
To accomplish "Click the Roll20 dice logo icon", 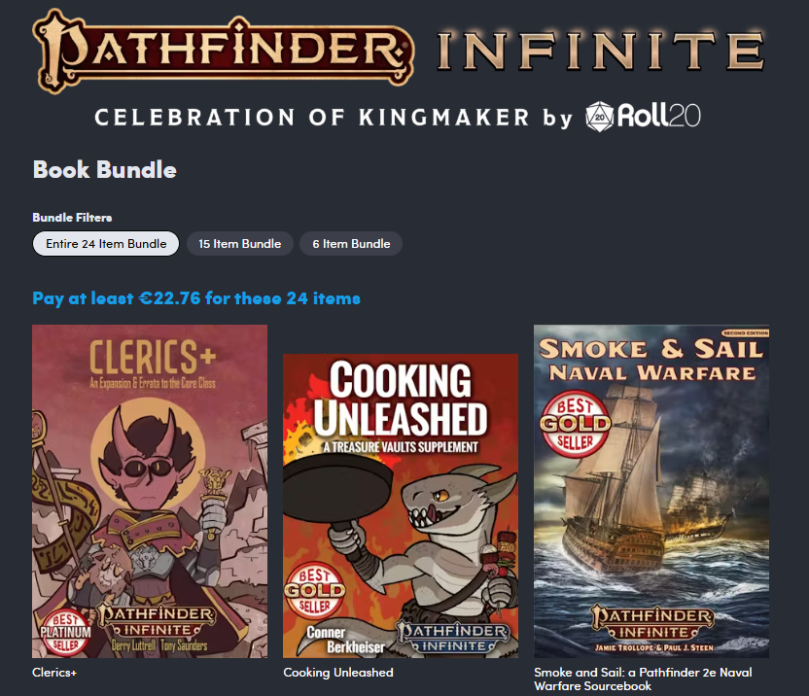I will tap(599, 117).
